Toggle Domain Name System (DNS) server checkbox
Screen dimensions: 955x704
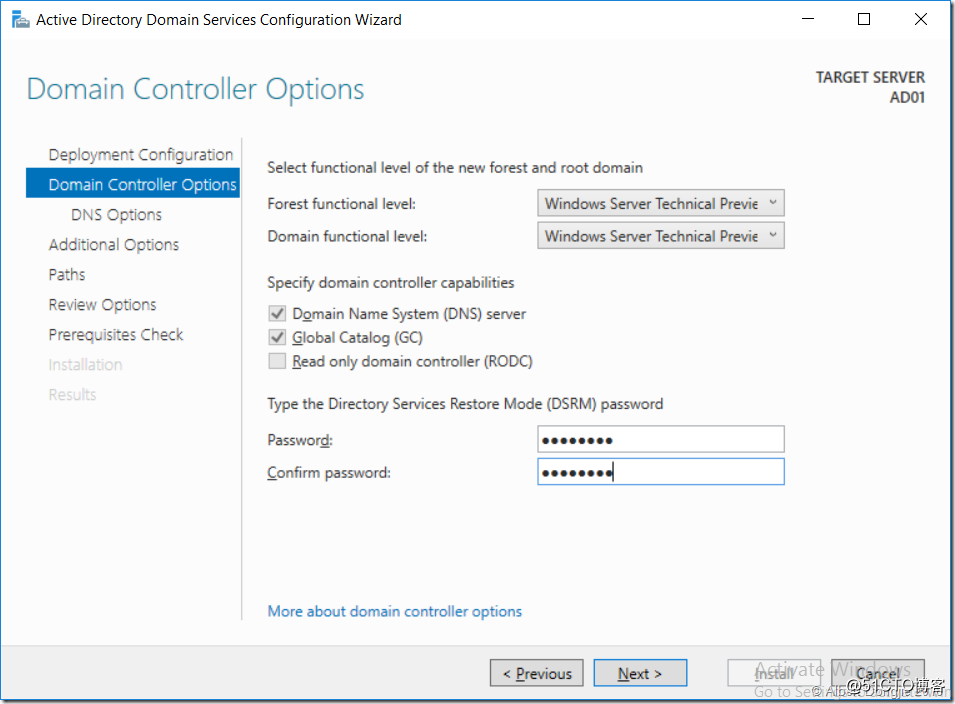[x=277, y=314]
